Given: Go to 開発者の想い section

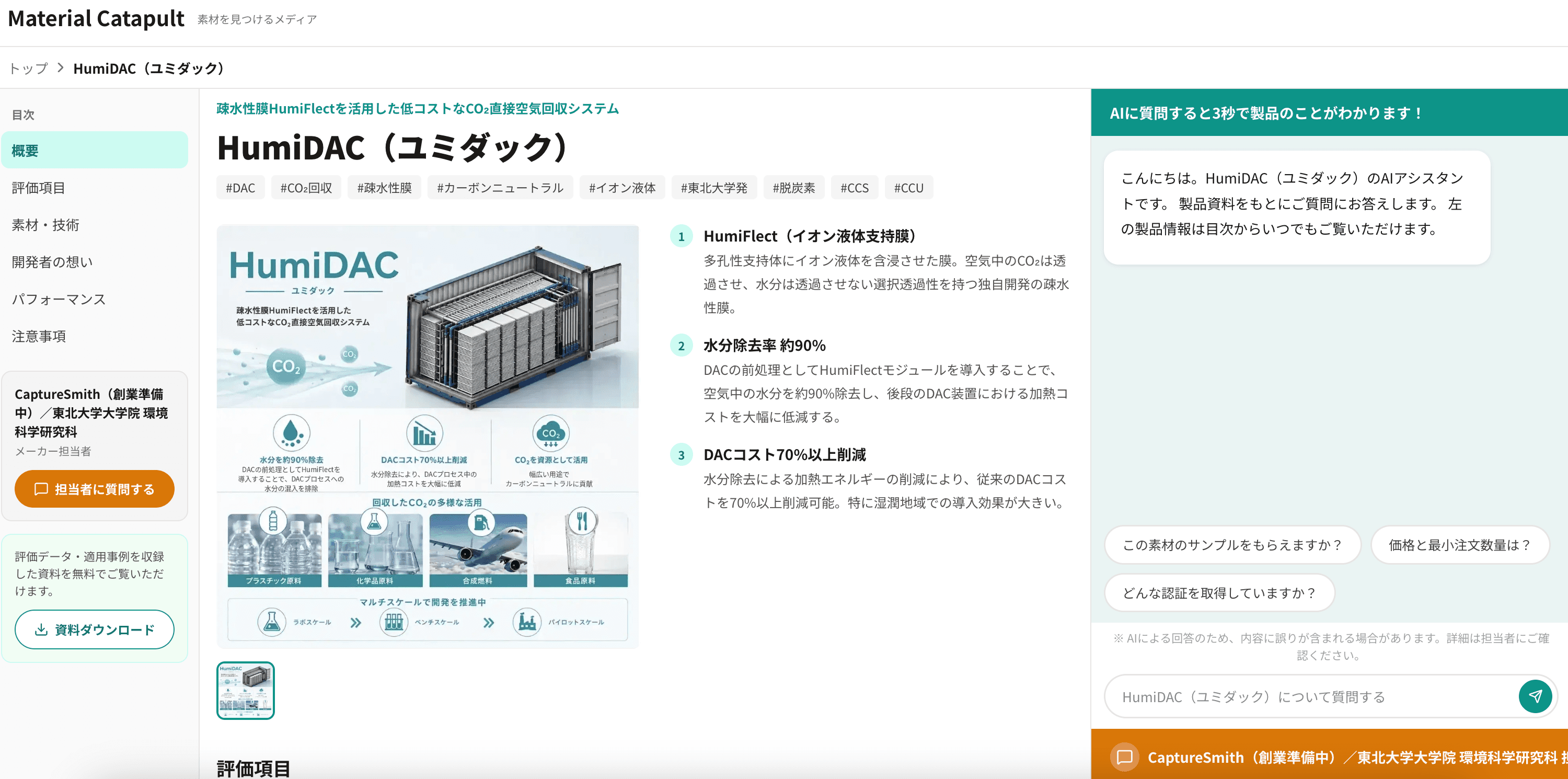Looking at the screenshot, I should (x=95, y=262).
